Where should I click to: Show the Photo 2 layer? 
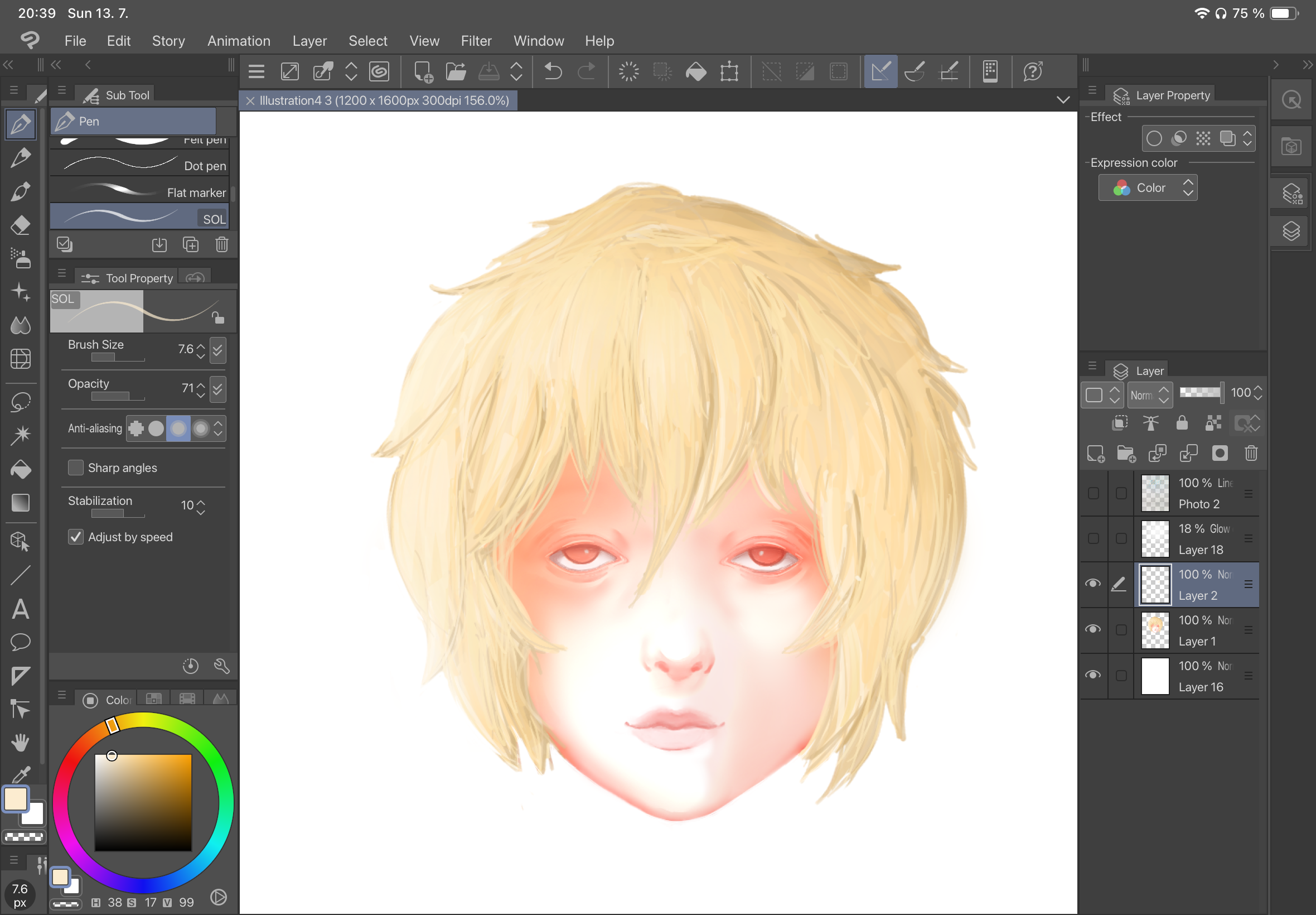1093,493
